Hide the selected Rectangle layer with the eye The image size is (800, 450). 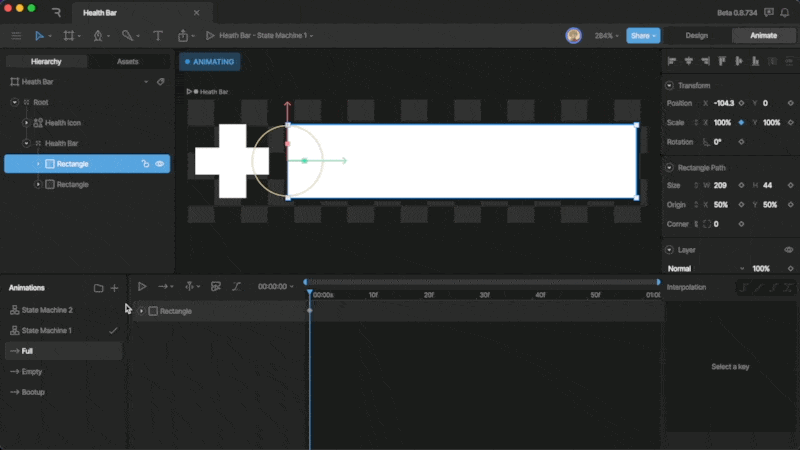click(x=160, y=164)
